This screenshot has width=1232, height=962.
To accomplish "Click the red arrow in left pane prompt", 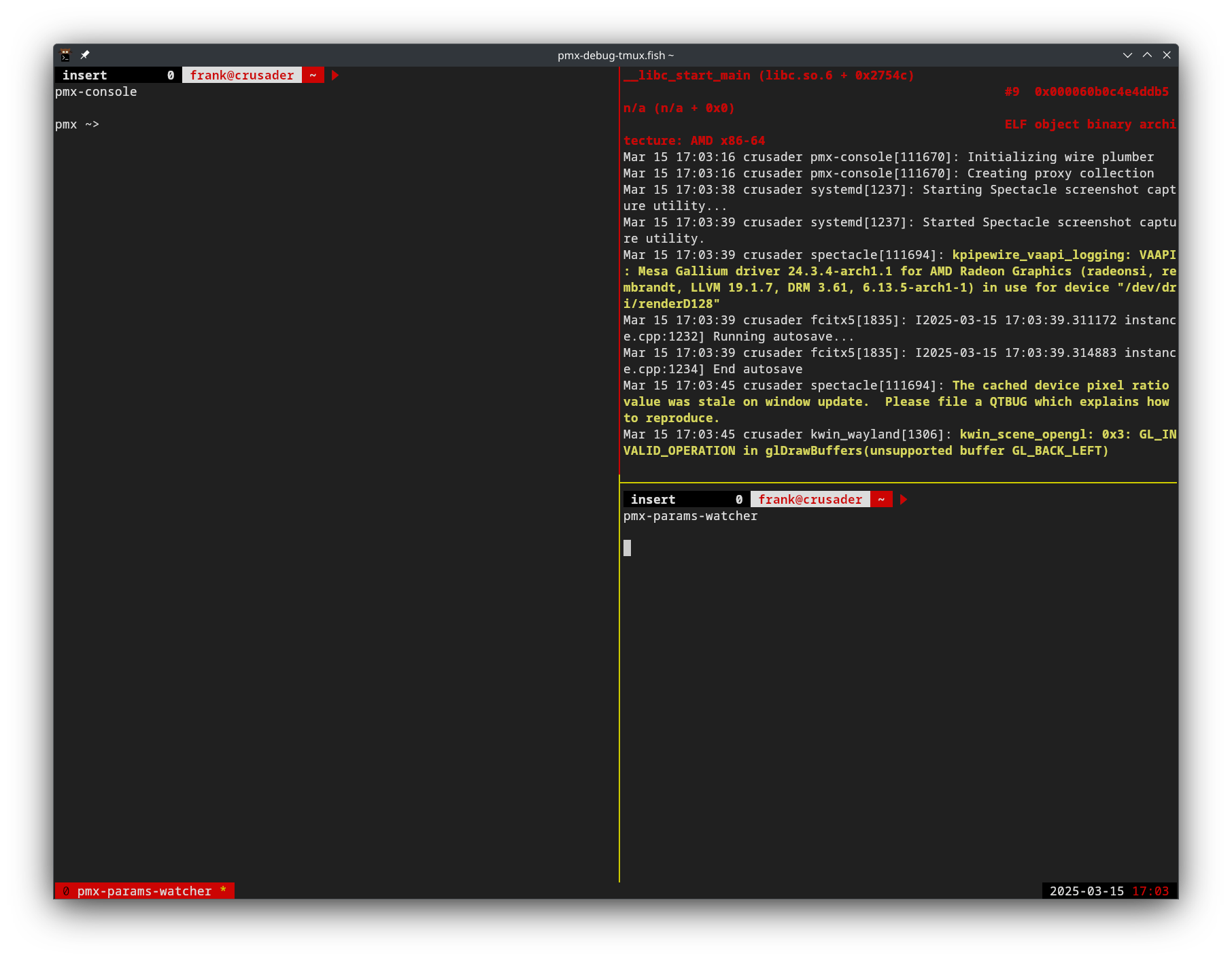I will click(x=335, y=75).
